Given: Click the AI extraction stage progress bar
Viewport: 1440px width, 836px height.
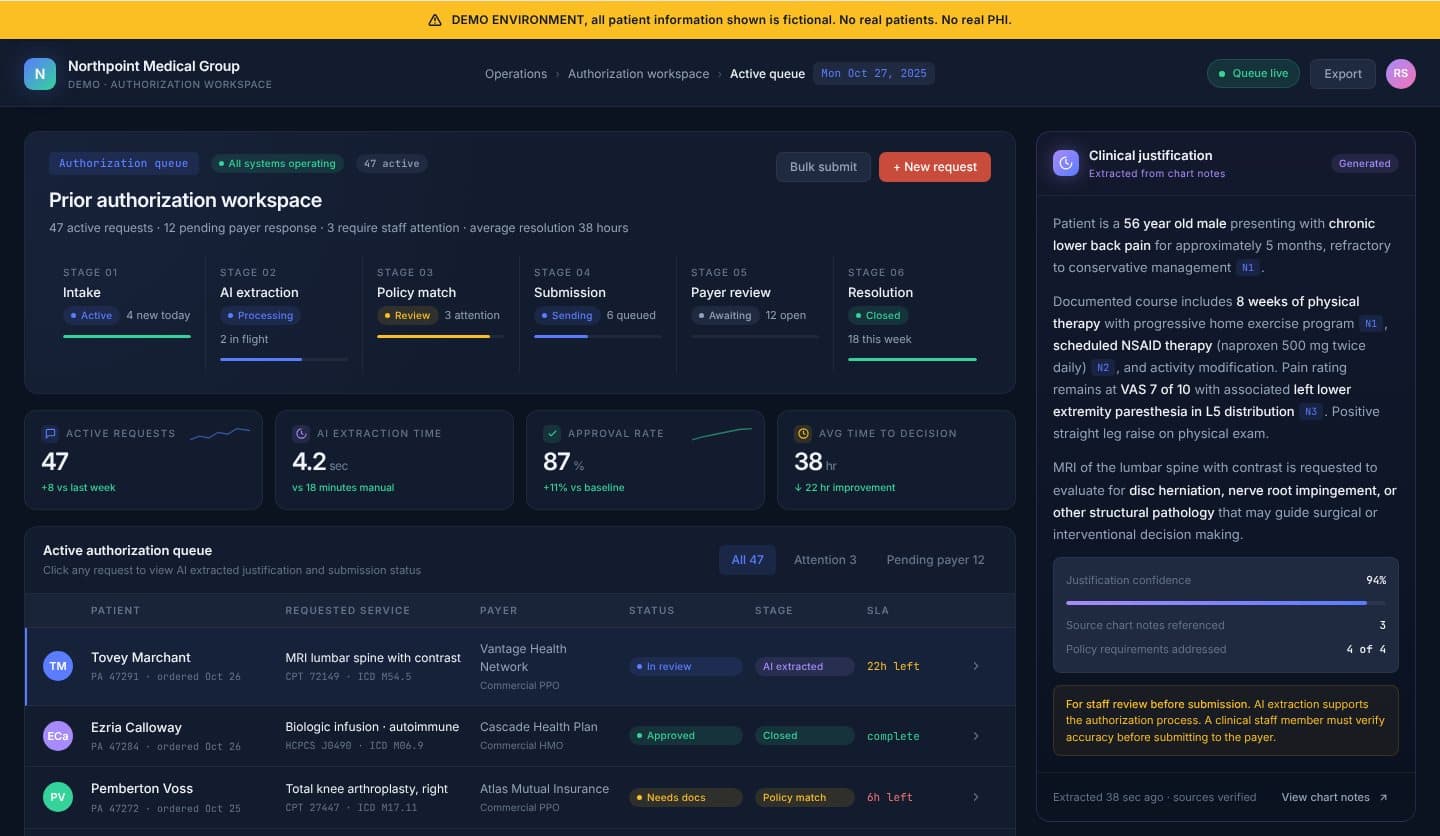Looking at the screenshot, I should pyautogui.click(x=284, y=359).
